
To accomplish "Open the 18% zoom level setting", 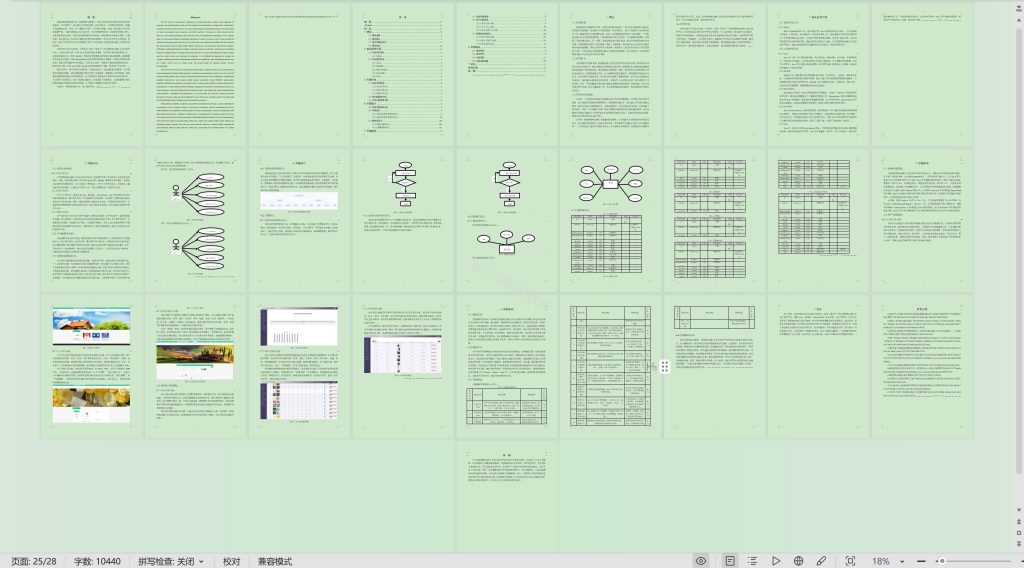I will (x=880, y=561).
